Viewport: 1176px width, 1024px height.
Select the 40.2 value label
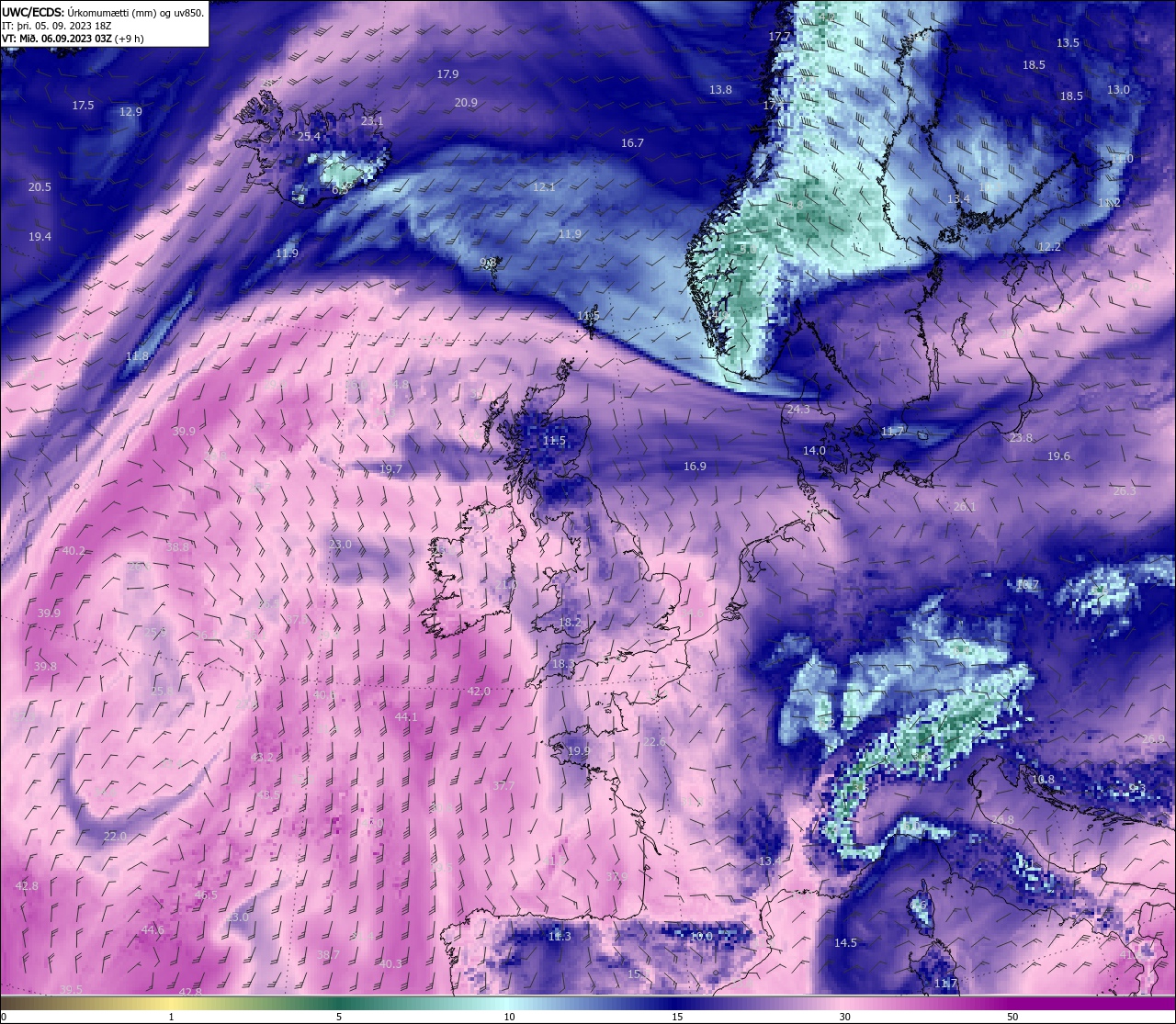pyautogui.click(x=73, y=551)
